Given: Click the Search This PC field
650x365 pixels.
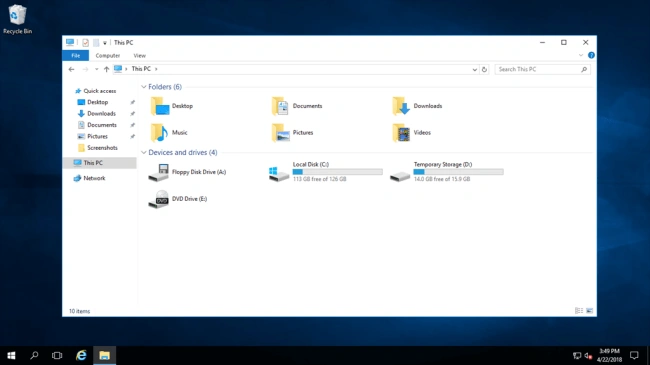Looking at the screenshot, I should (x=542, y=69).
